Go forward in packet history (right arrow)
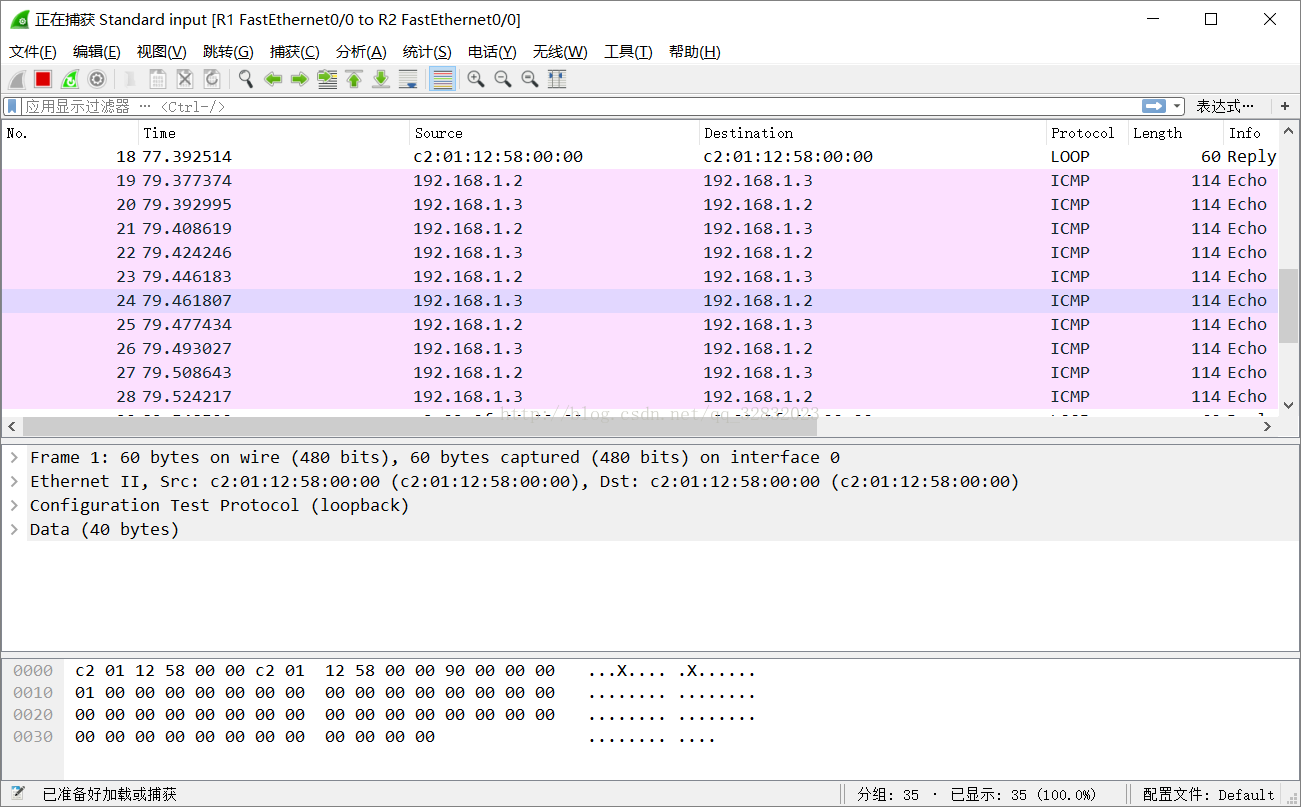 pos(299,79)
